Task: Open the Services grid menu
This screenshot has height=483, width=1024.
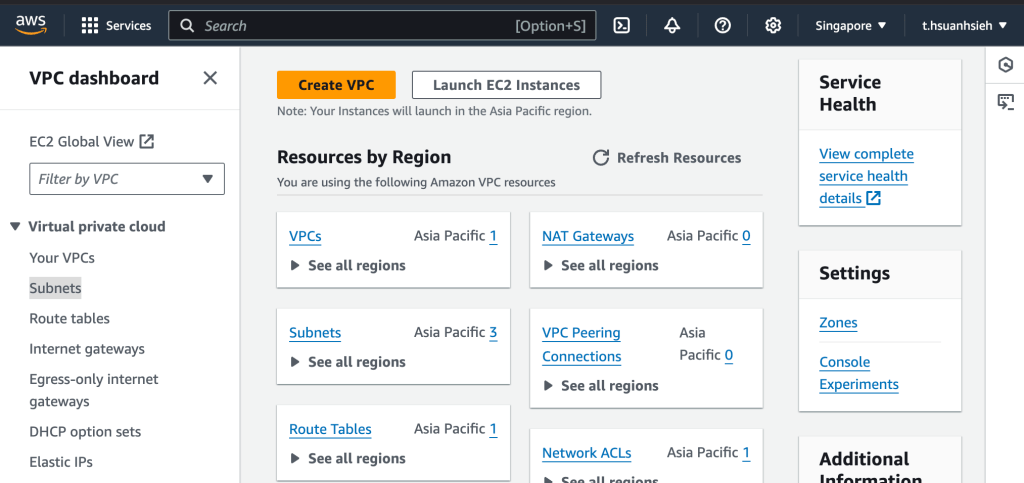Action: point(116,26)
